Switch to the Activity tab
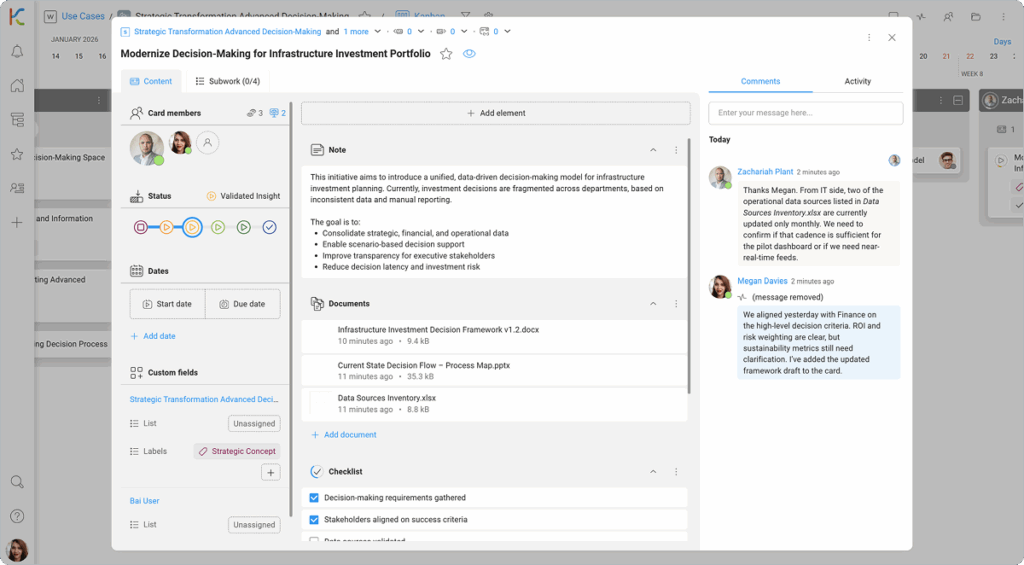 857,81
